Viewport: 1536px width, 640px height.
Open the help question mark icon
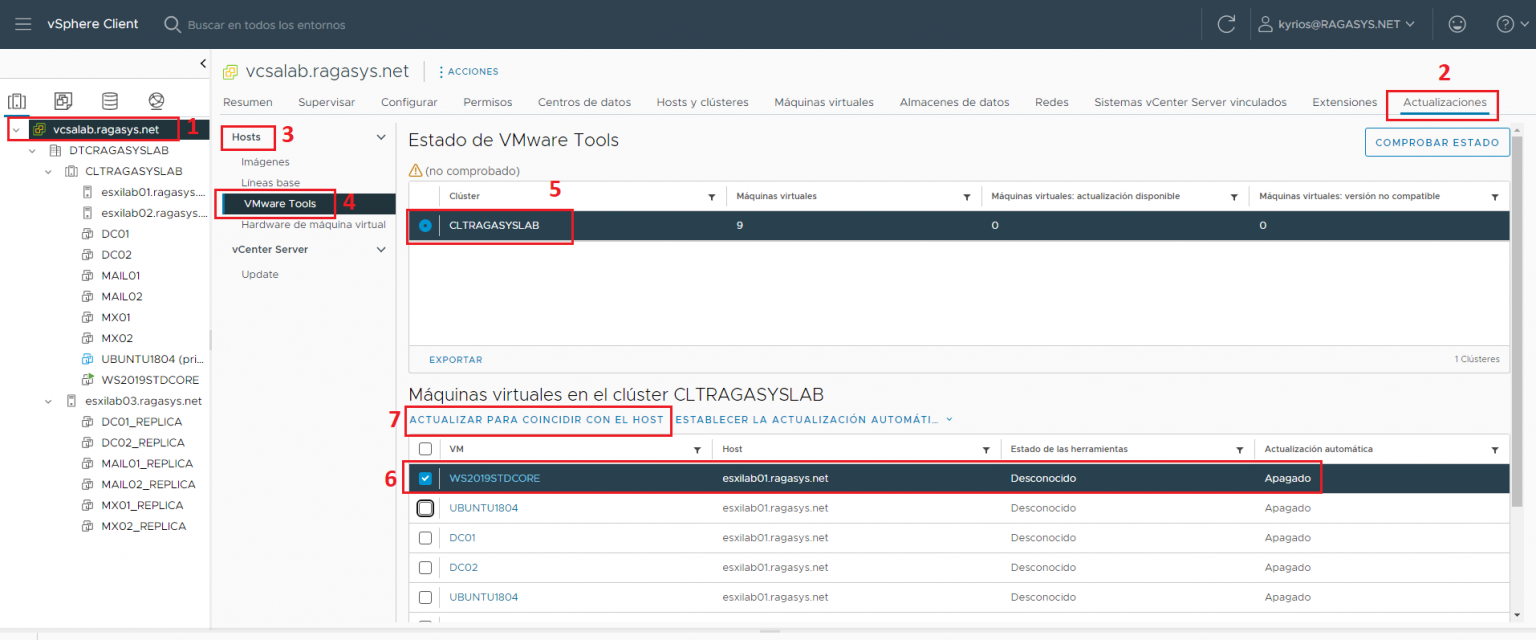1505,23
